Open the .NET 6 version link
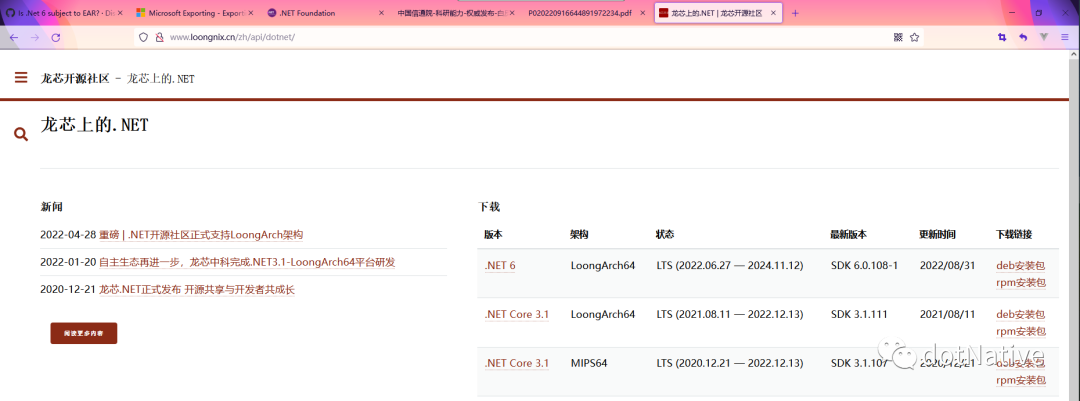The height and width of the screenshot is (401, 1080). coord(500,265)
